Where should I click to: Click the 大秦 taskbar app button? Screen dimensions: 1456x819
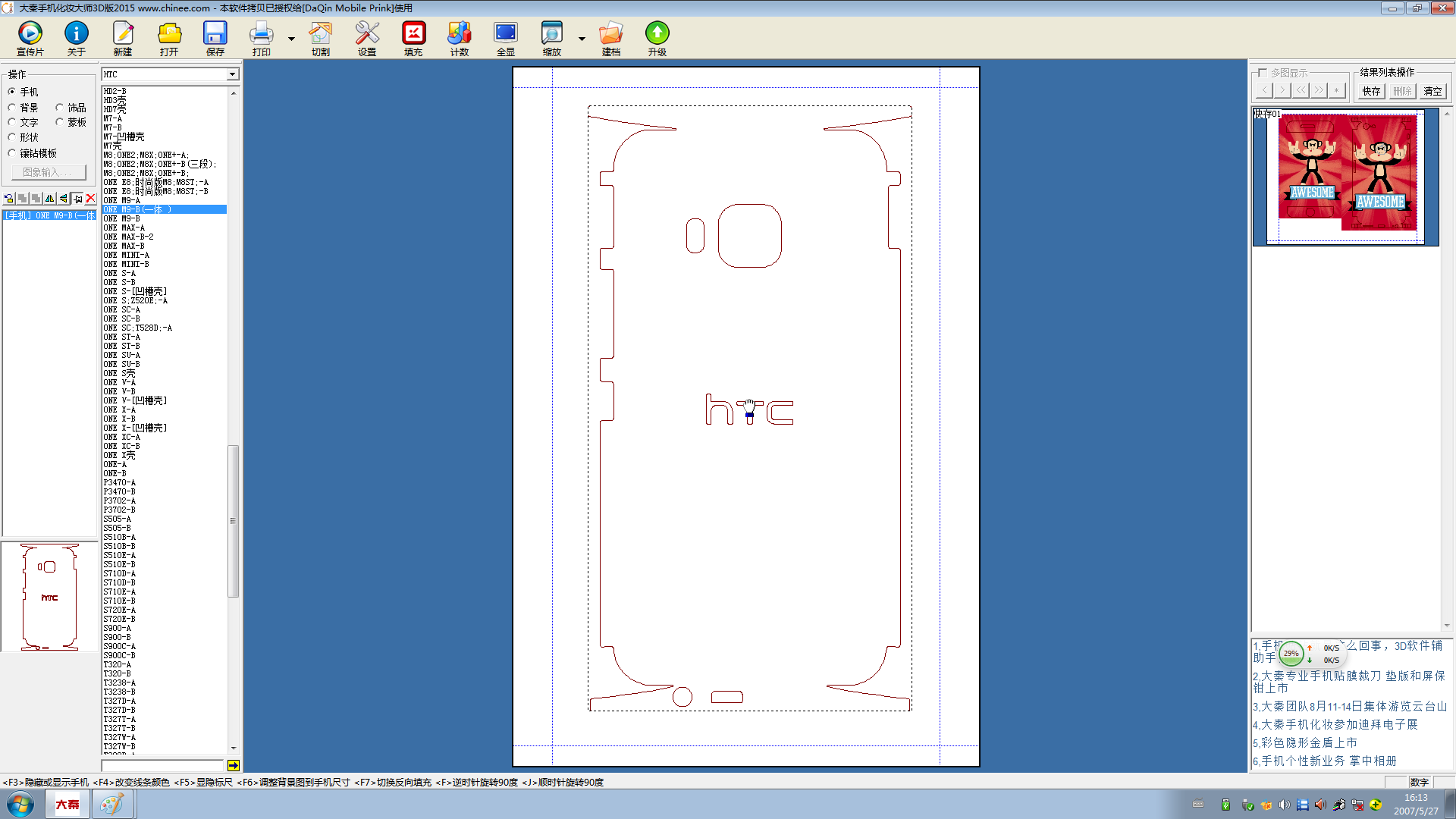tap(67, 804)
